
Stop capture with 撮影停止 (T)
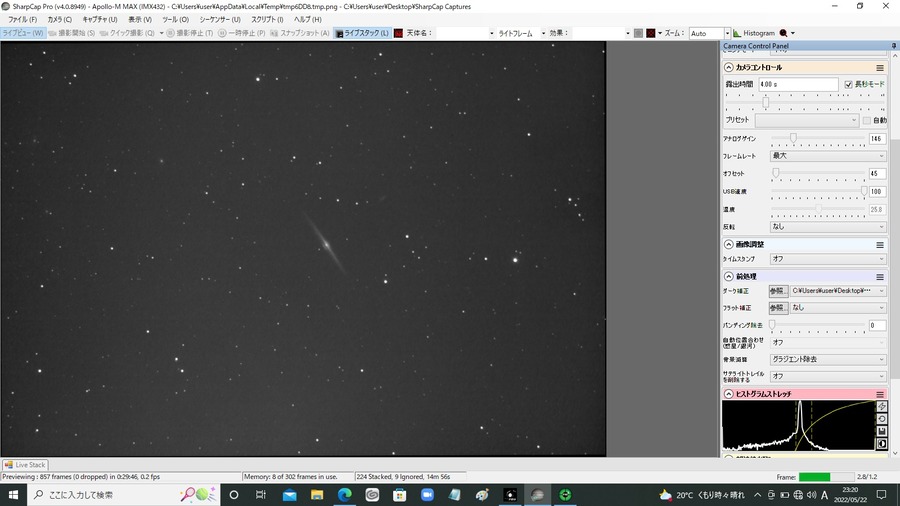click(190, 33)
